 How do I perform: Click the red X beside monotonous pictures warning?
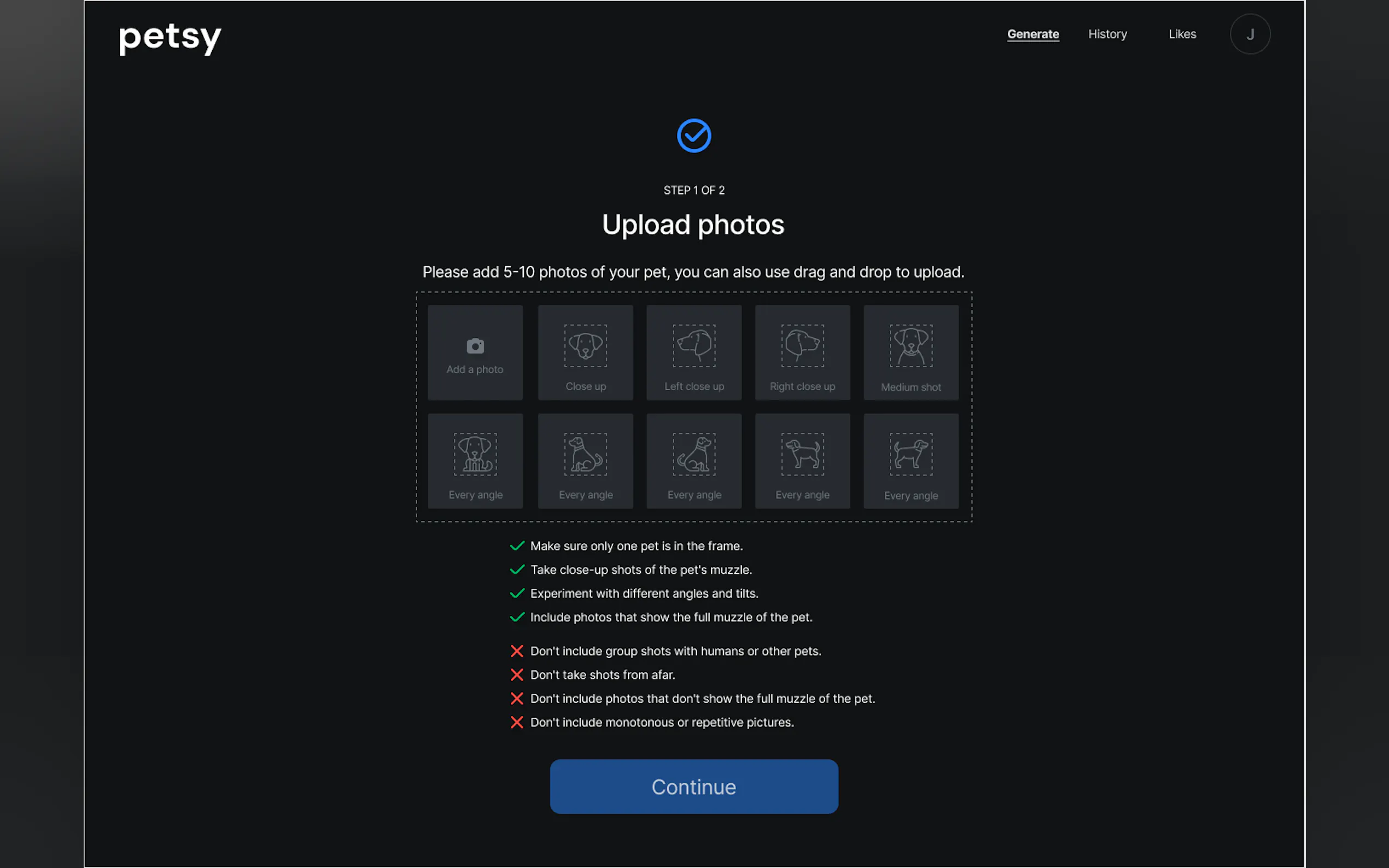[517, 722]
